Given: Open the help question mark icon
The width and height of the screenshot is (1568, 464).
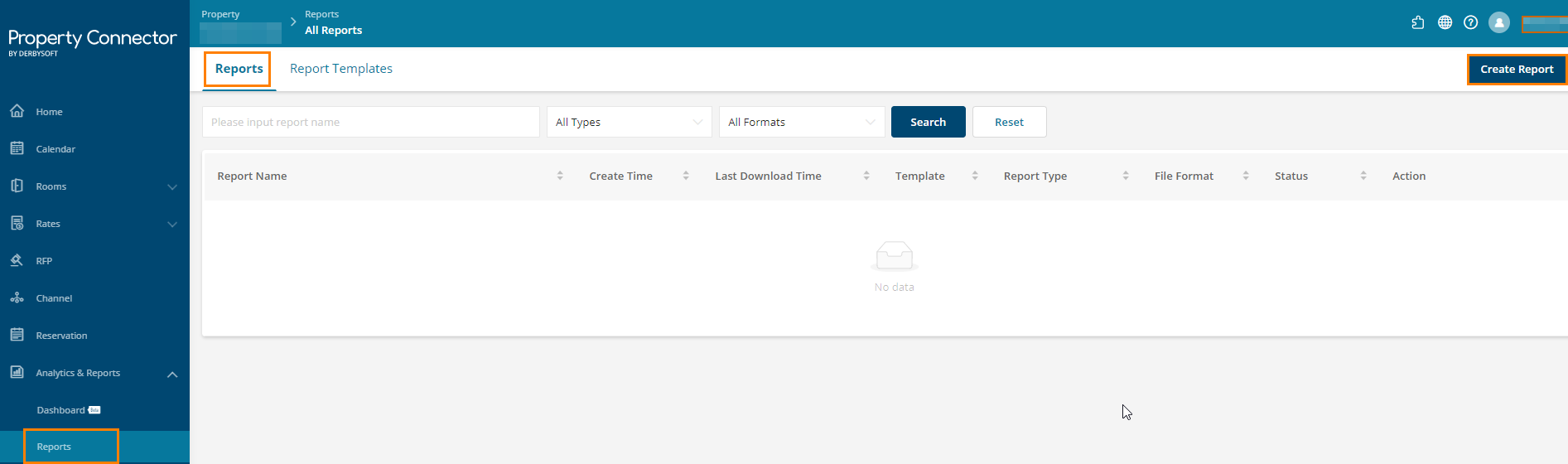Looking at the screenshot, I should pos(1470,22).
